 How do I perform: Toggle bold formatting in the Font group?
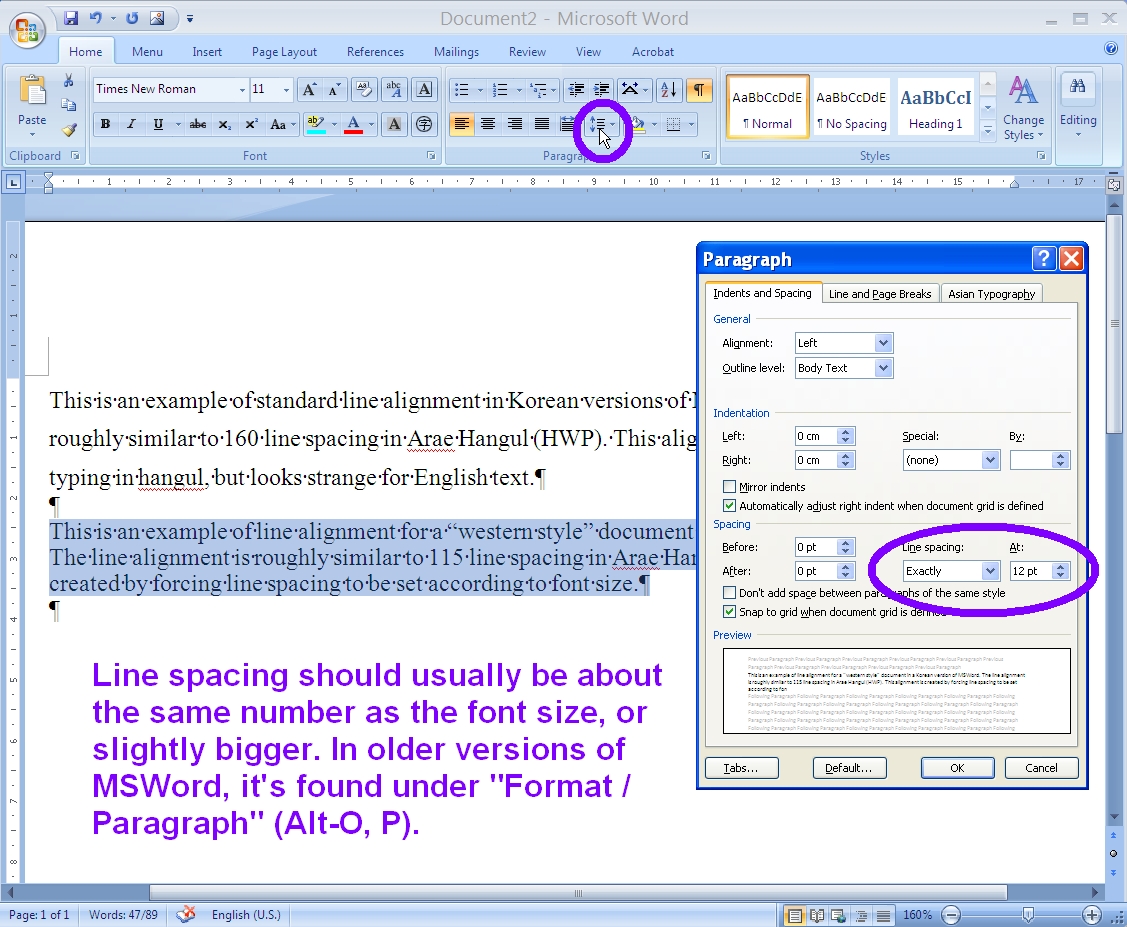click(105, 124)
